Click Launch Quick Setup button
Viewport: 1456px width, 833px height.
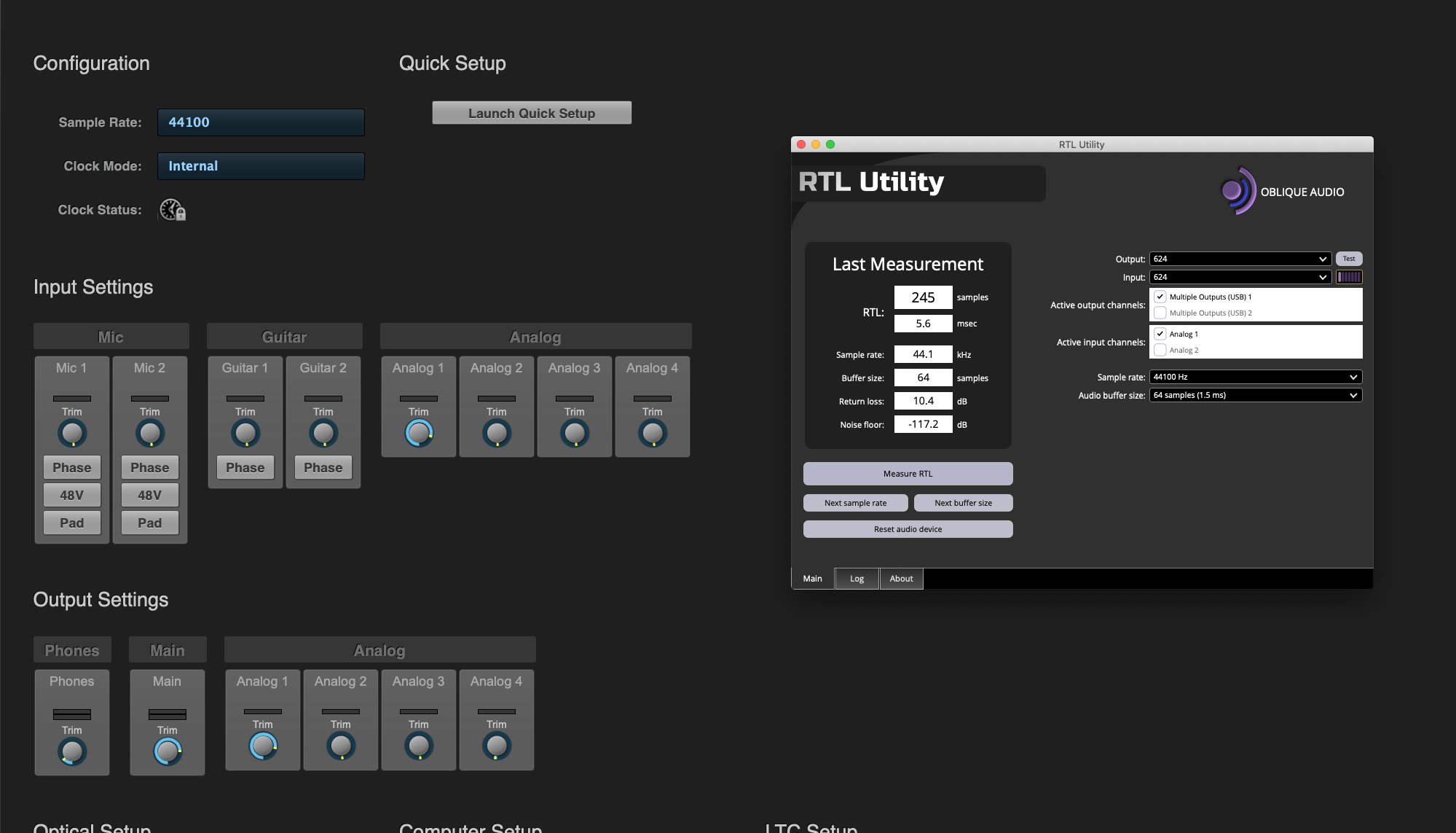(x=532, y=113)
